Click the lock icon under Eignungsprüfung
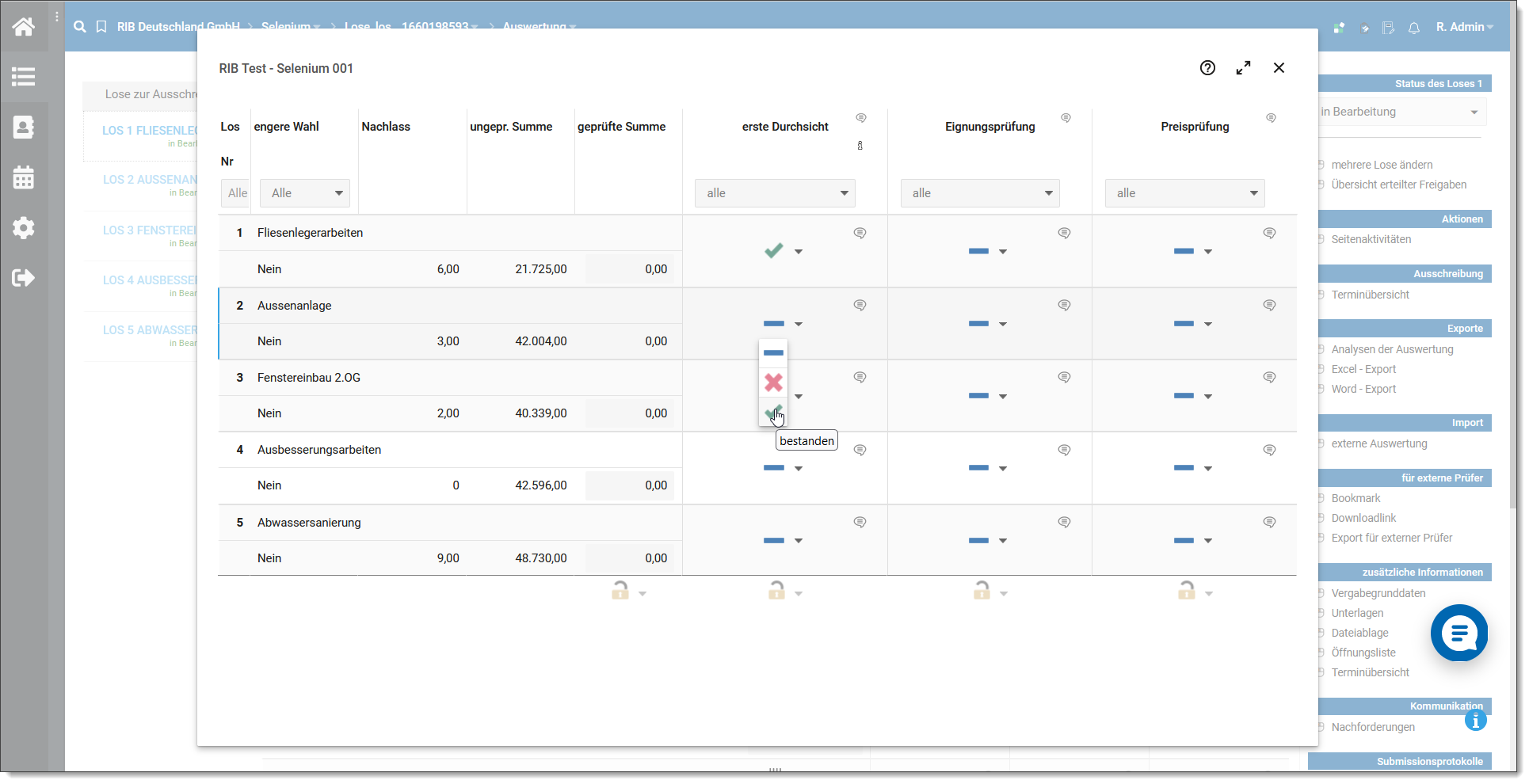Screen dimensions: 1529x784 pyautogui.click(x=982, y=590)
